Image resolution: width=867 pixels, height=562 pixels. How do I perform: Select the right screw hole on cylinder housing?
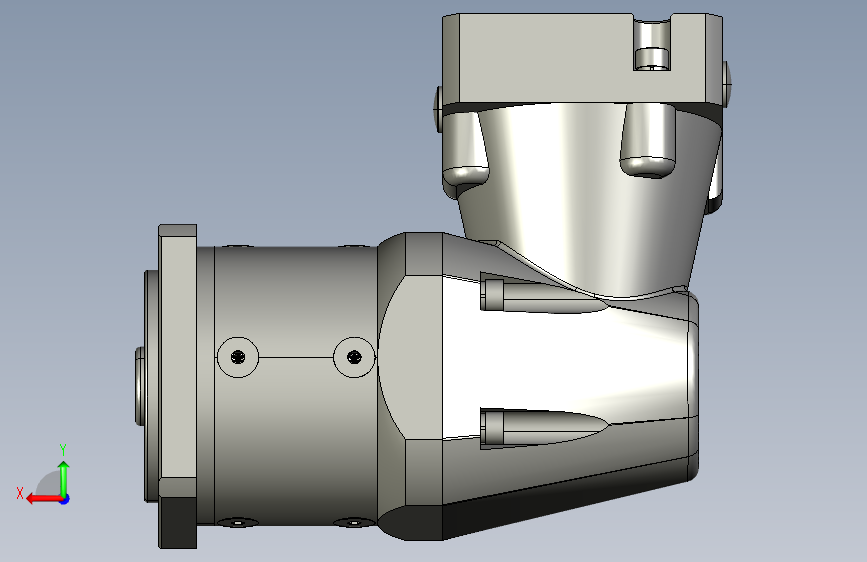click(x=354, y=357)
